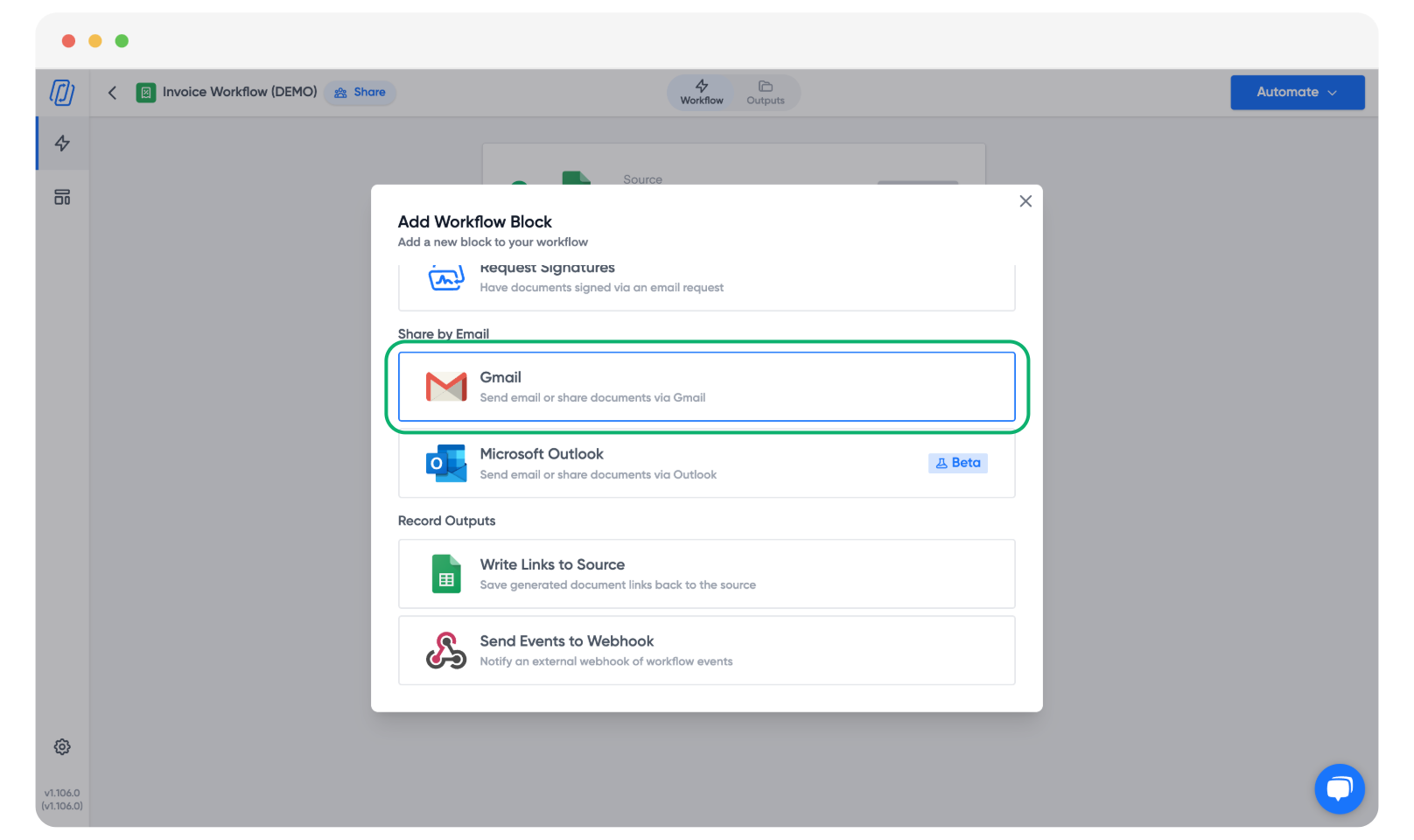The height and width of the screenshot is (840, 1414).
Task: Open the templates layout icon in sidebar
Action: point(62,197)
